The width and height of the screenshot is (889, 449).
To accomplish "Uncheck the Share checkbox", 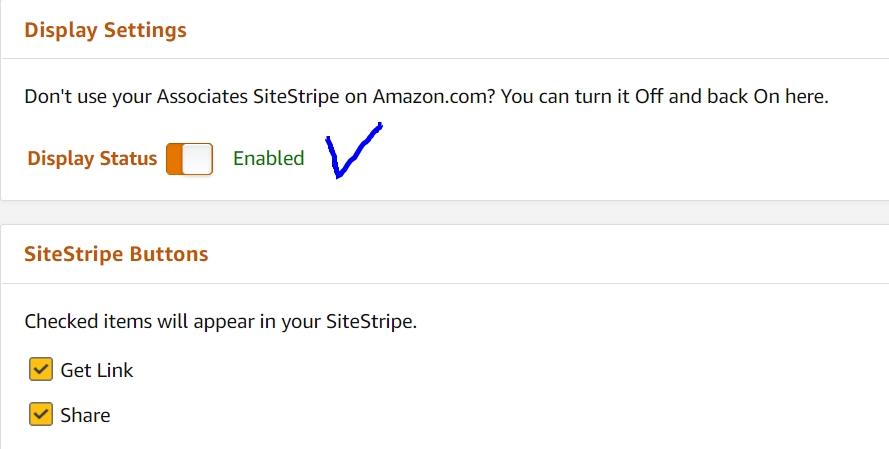I will point(41,414).
